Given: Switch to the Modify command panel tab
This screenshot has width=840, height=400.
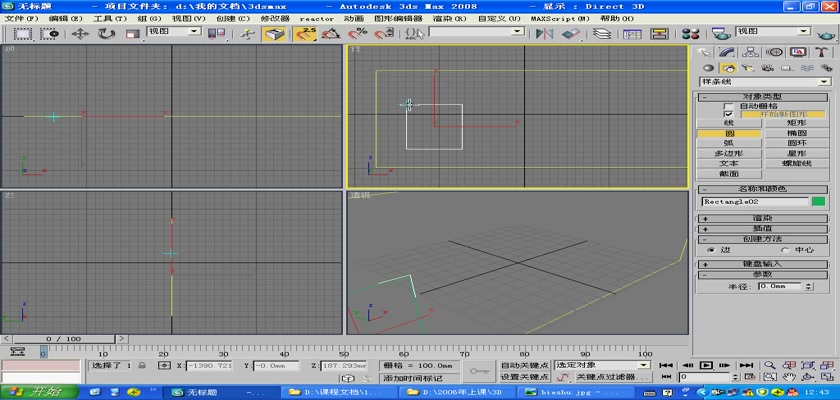Looking at the screenshot, I should (726, 52).
